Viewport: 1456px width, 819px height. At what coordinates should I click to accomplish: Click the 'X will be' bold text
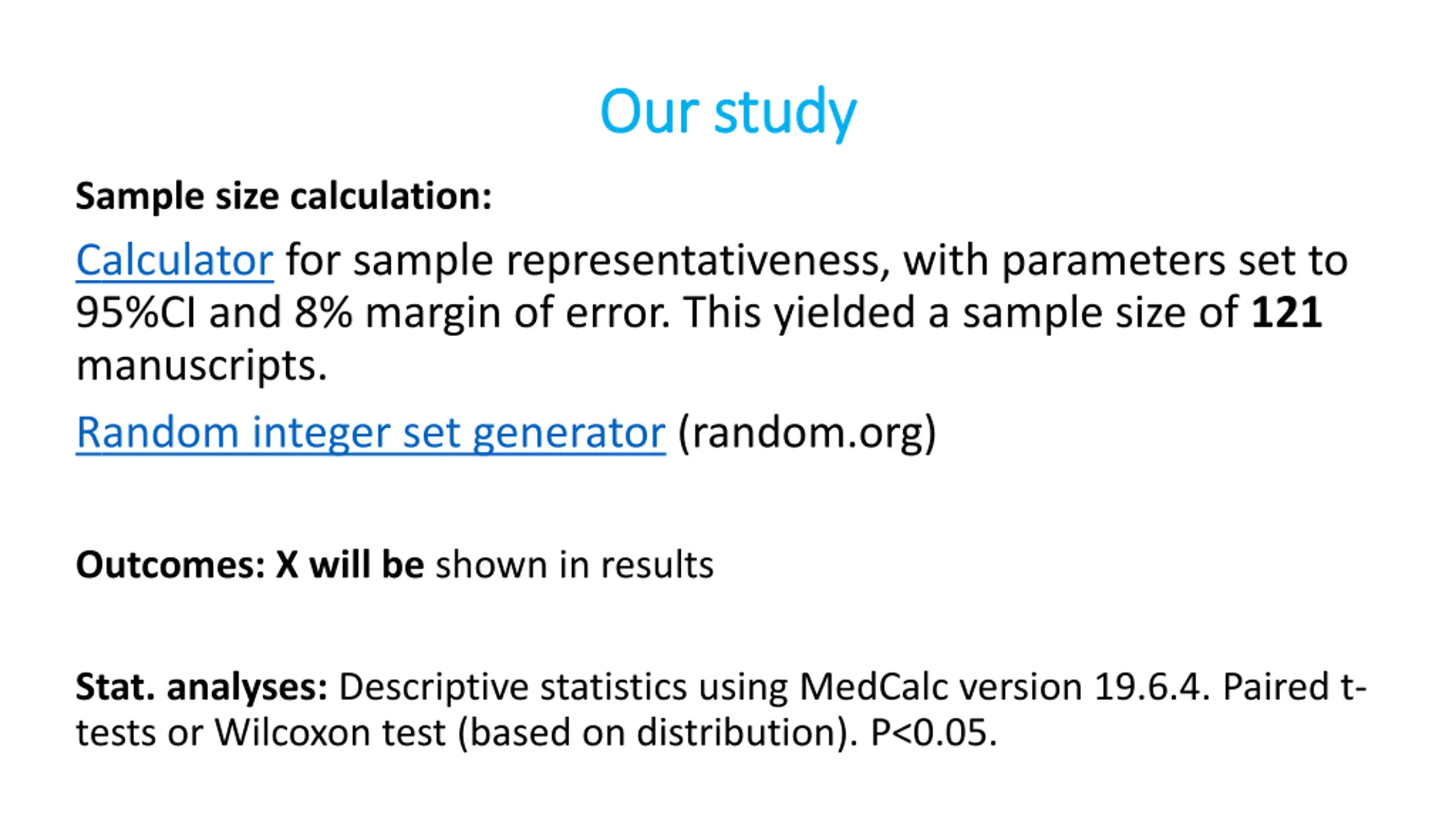point(350,565)
